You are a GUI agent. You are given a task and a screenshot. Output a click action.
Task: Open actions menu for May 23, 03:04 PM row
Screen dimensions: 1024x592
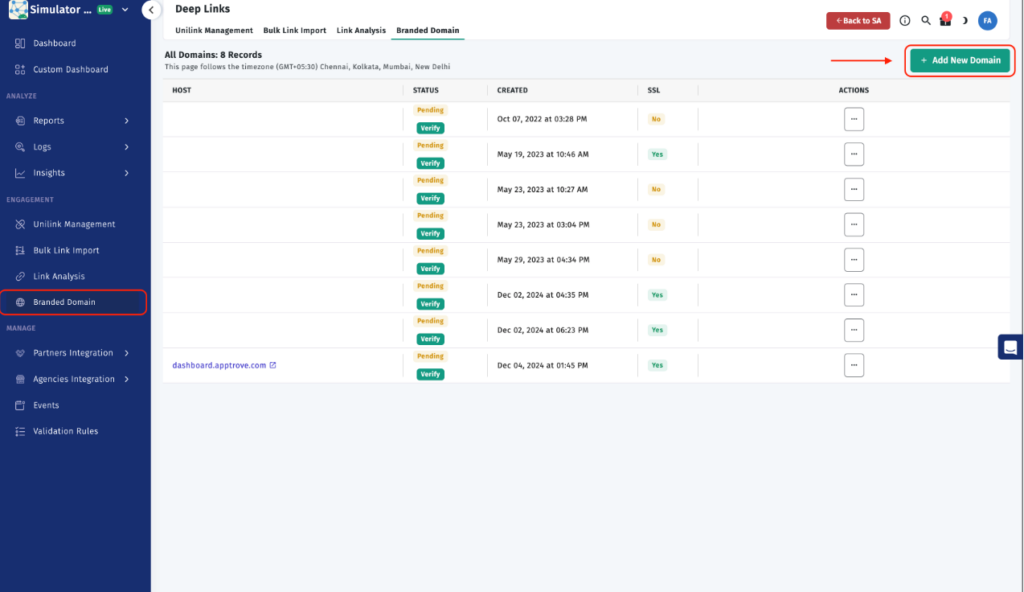854,225
